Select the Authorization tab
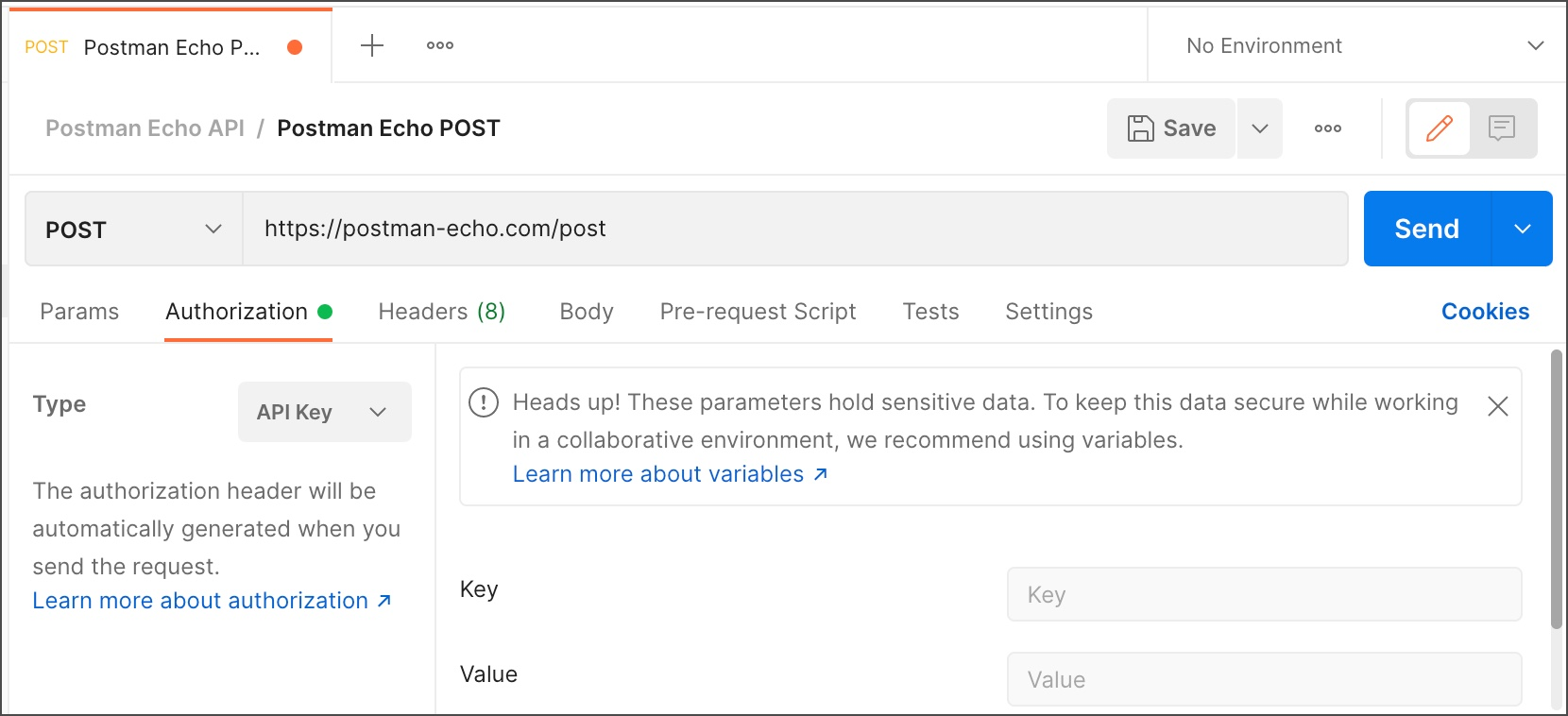Screen dimensions: 1568x716 tap(248, 312)
